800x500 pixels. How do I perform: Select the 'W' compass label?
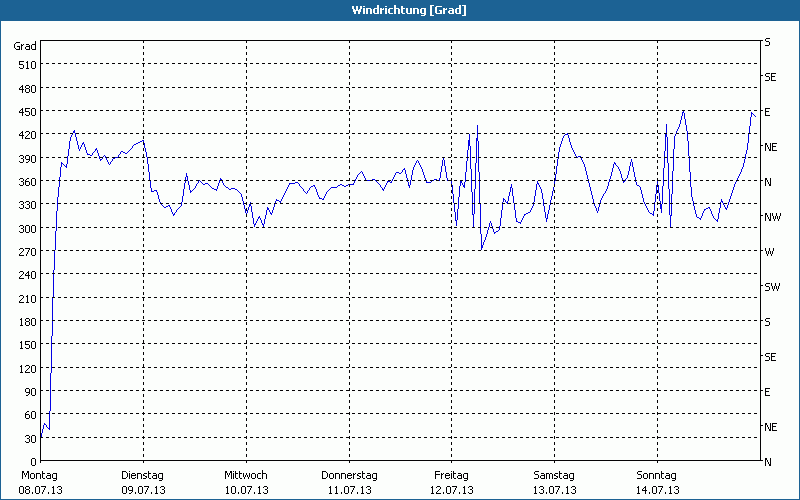[769, 252]
